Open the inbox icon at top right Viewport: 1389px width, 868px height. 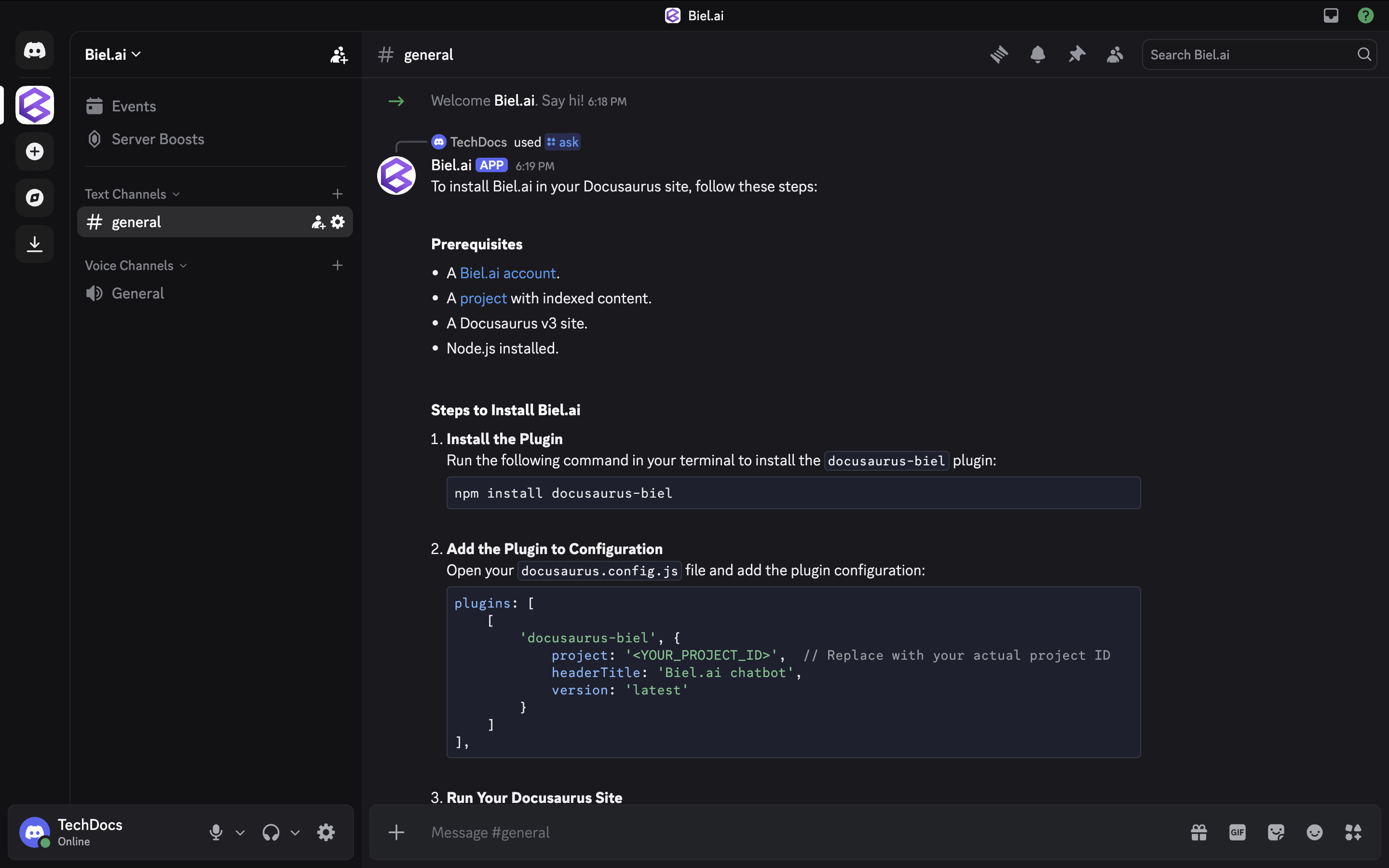tap(1331, 15)
